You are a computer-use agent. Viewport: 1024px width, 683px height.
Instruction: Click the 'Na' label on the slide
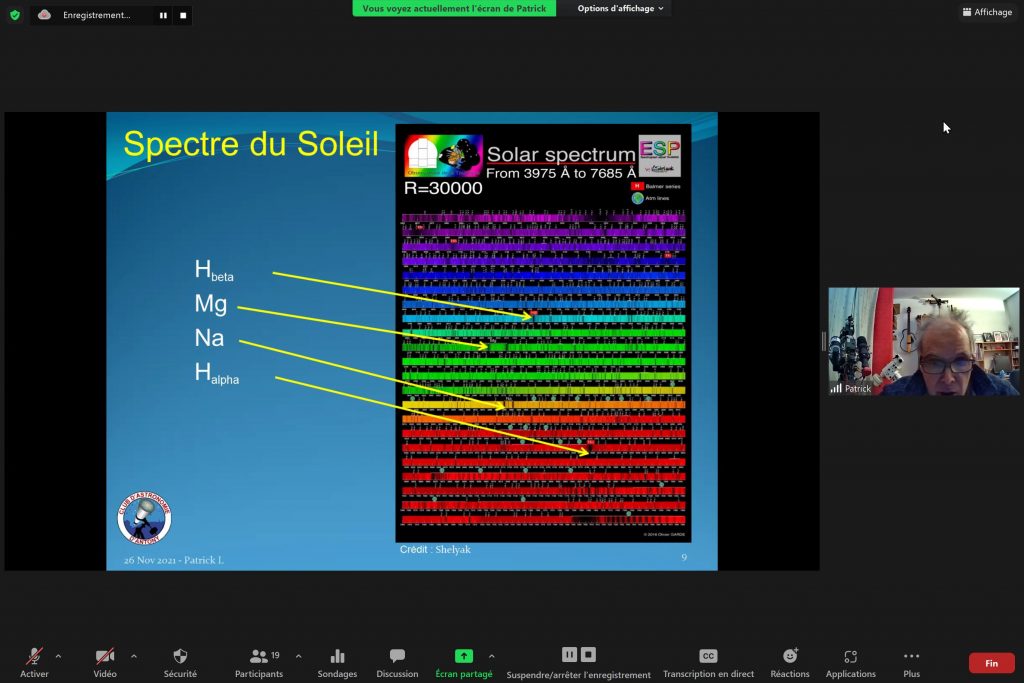tap(209, 338)
